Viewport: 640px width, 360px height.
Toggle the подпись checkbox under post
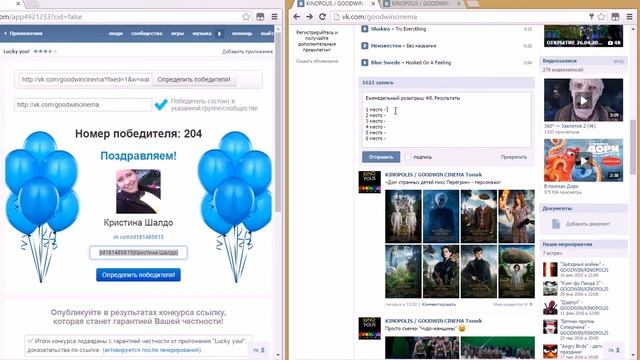pyautogui.click(x=408, y=157)
